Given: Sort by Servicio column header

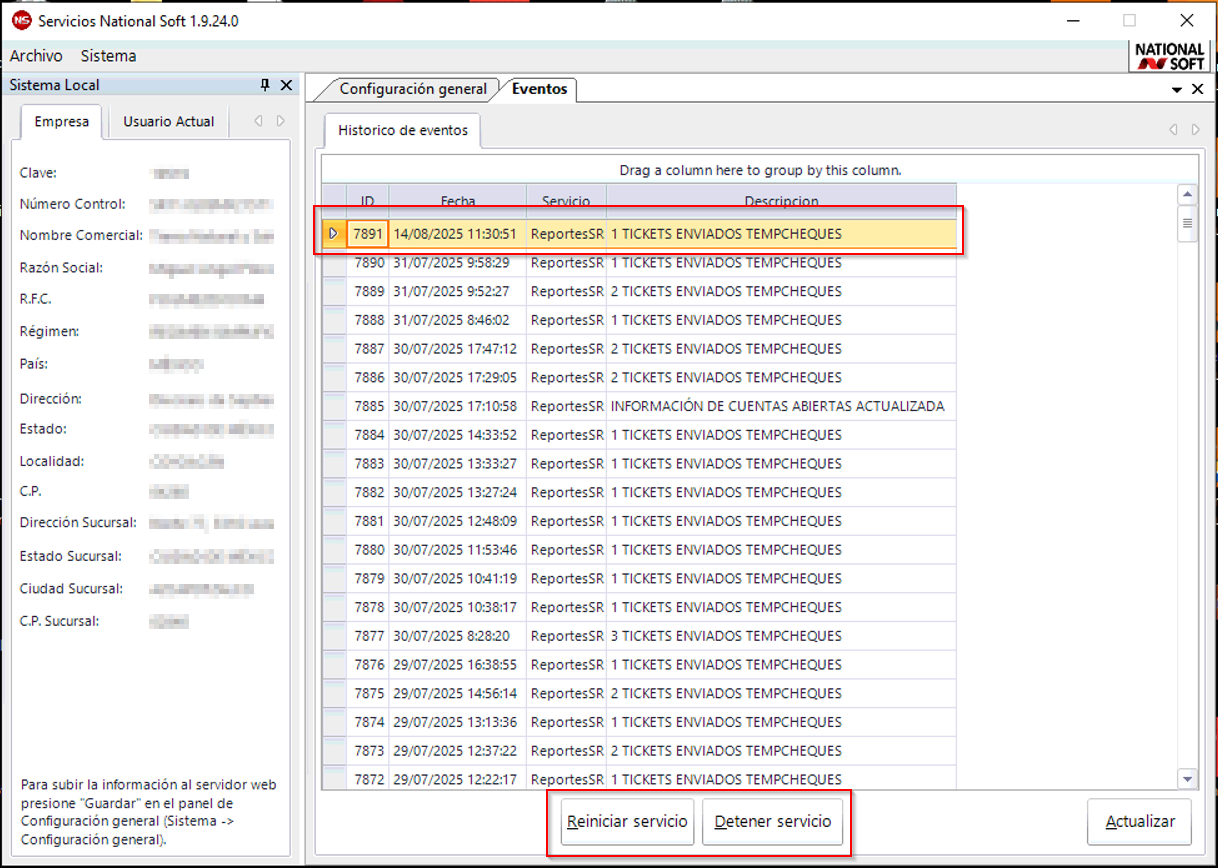Looking at the screenshot, I should 566,201.
